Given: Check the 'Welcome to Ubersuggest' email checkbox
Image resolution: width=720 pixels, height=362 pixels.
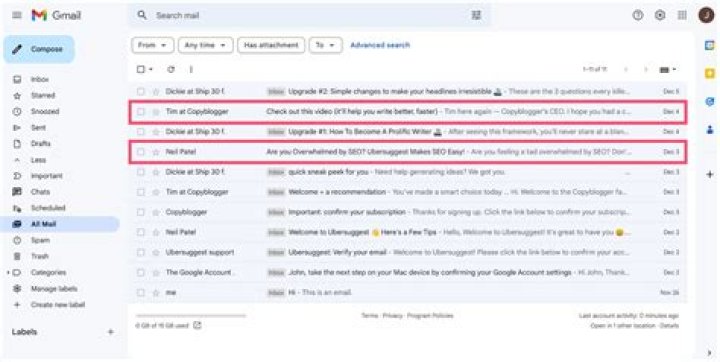Looking at the screenshot, I should [141, 232].
